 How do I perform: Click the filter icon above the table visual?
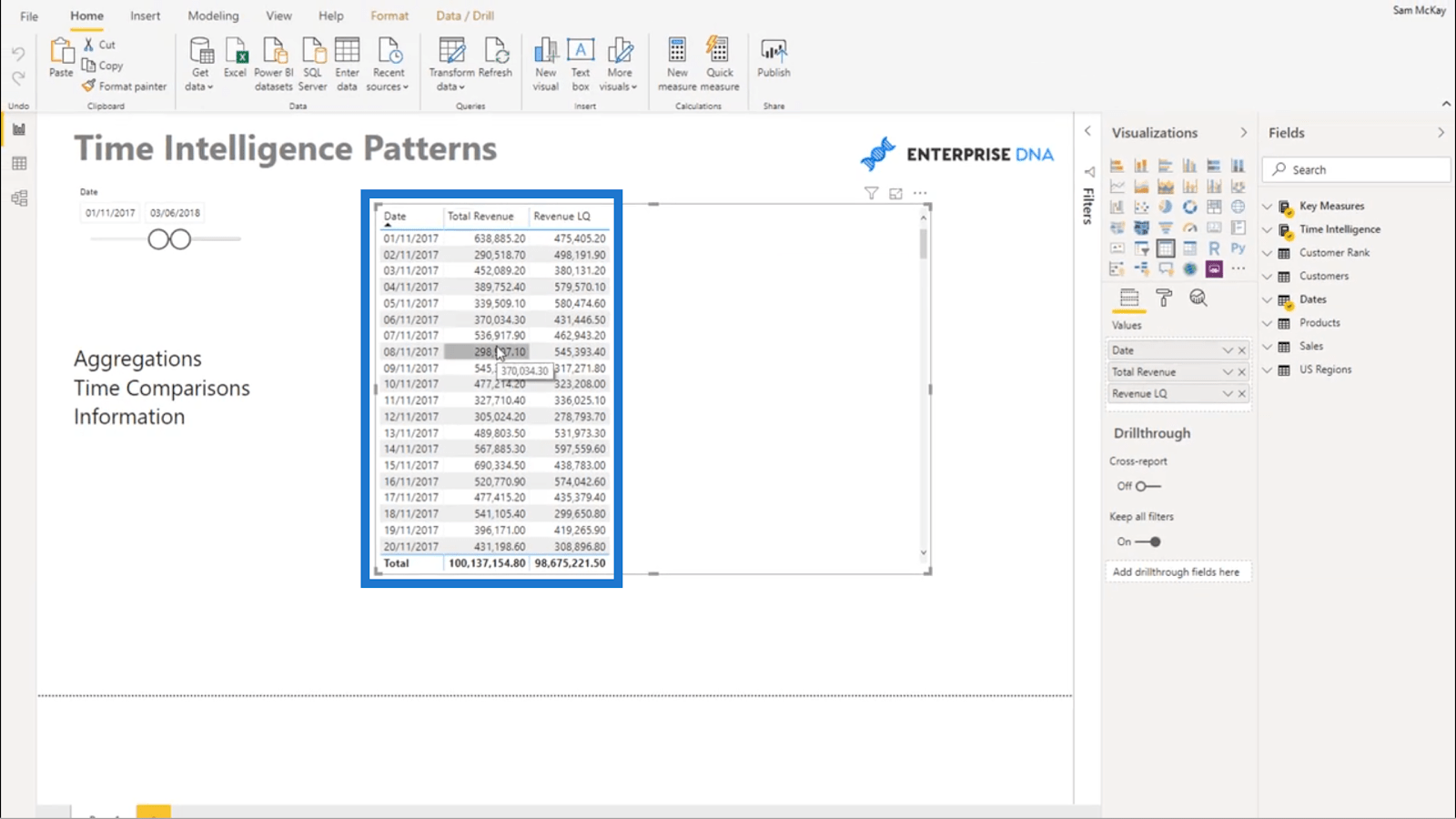(871, 193)
